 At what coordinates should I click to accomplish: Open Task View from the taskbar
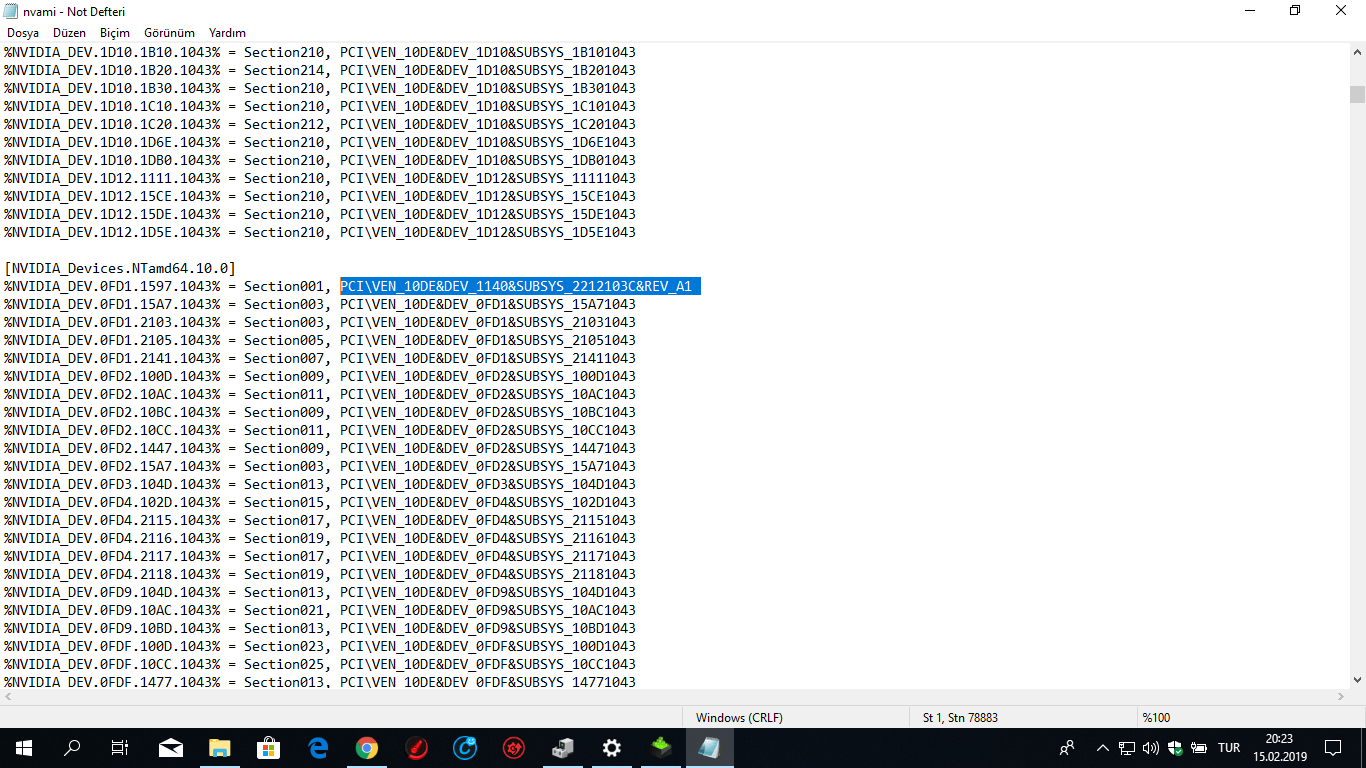tap(120, 747)
